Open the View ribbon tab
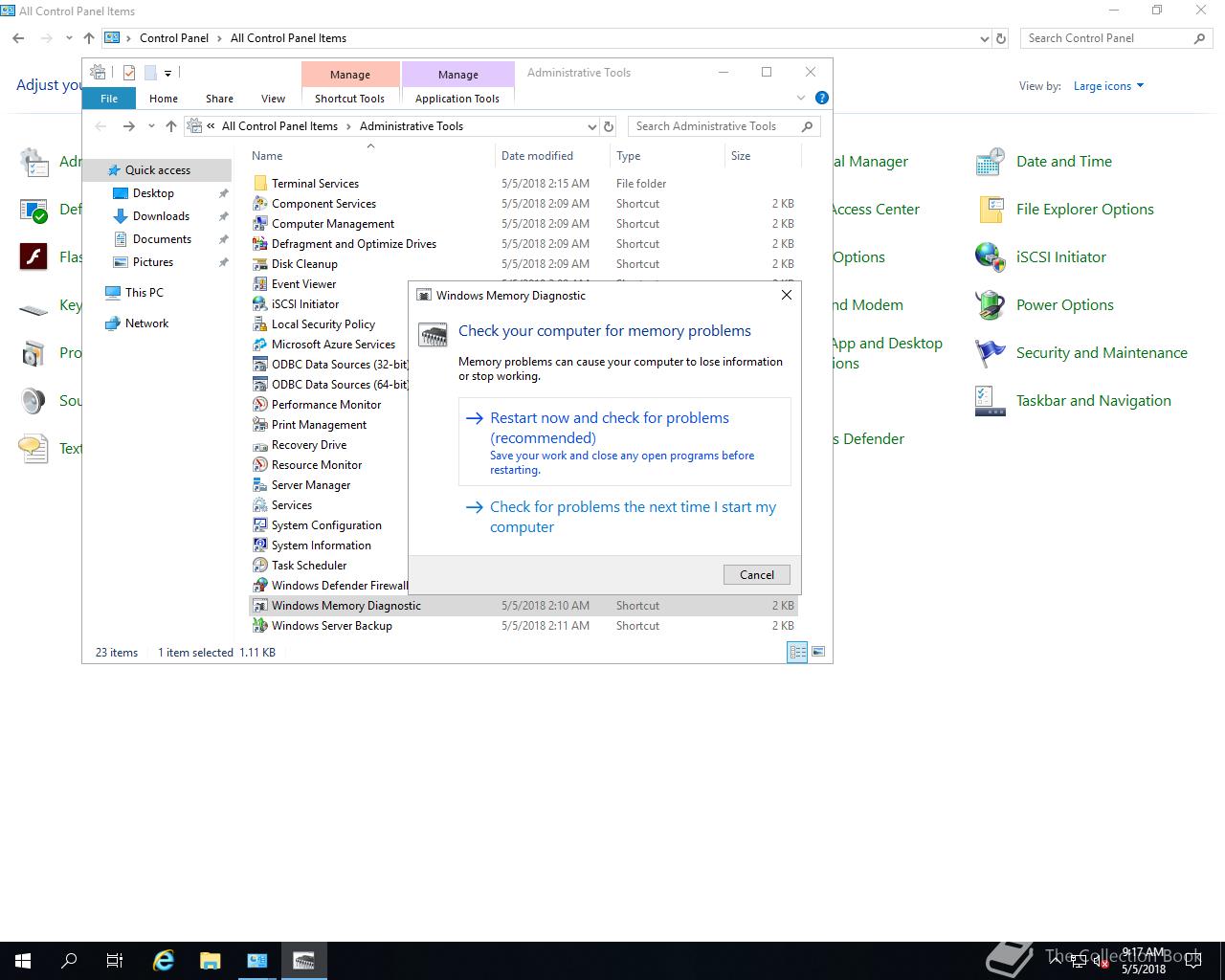1225x980 pixels. (273, 99)
